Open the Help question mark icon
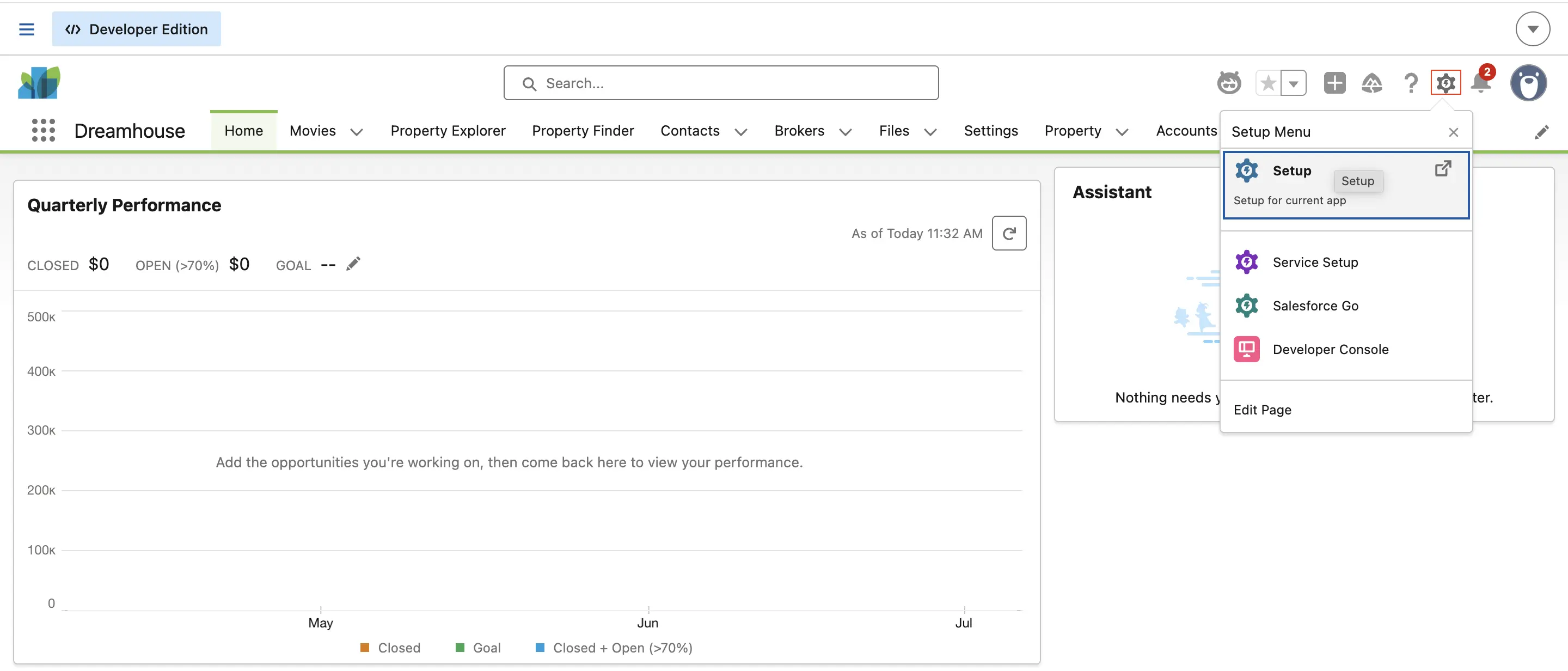Screen dimensions: 1568x671 [1411, 83]
